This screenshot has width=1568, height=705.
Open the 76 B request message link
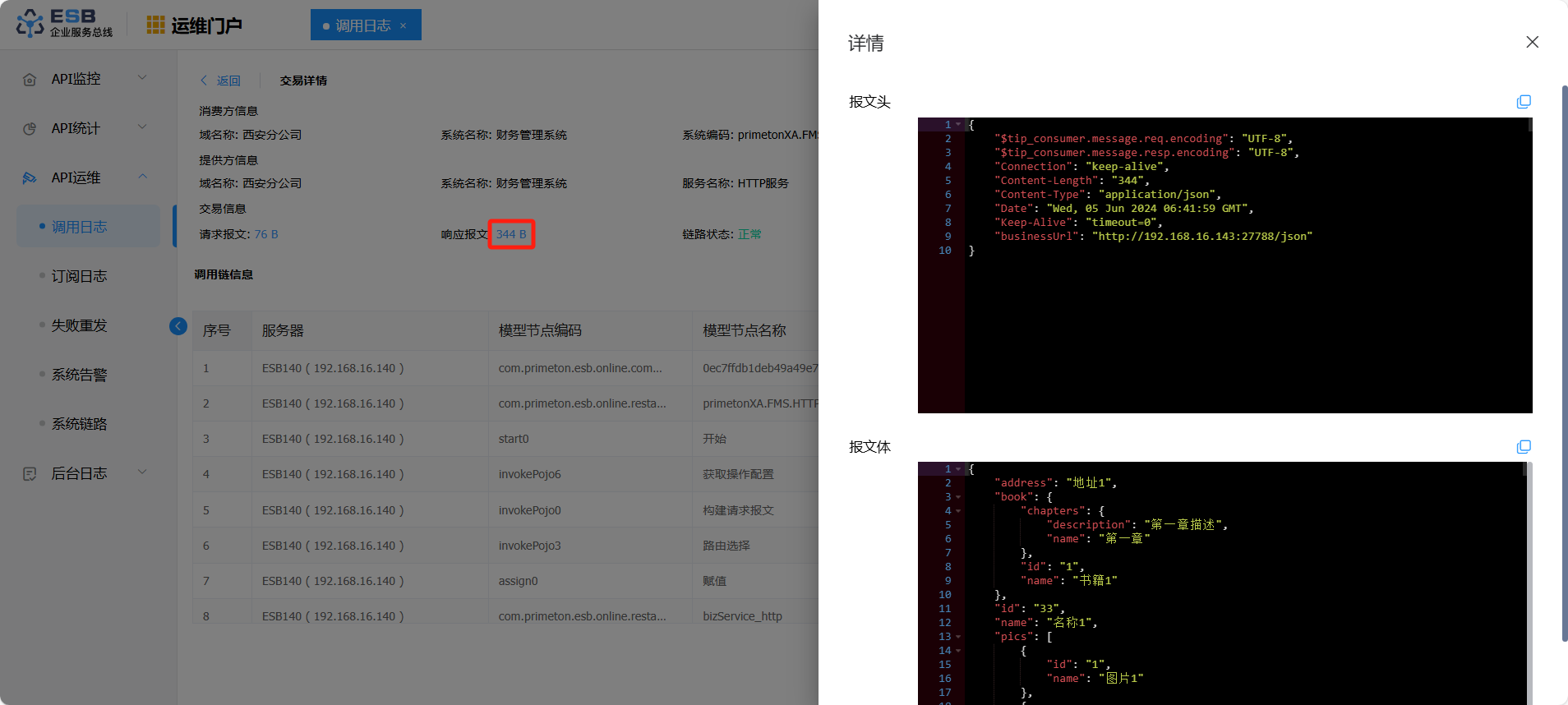266,234
